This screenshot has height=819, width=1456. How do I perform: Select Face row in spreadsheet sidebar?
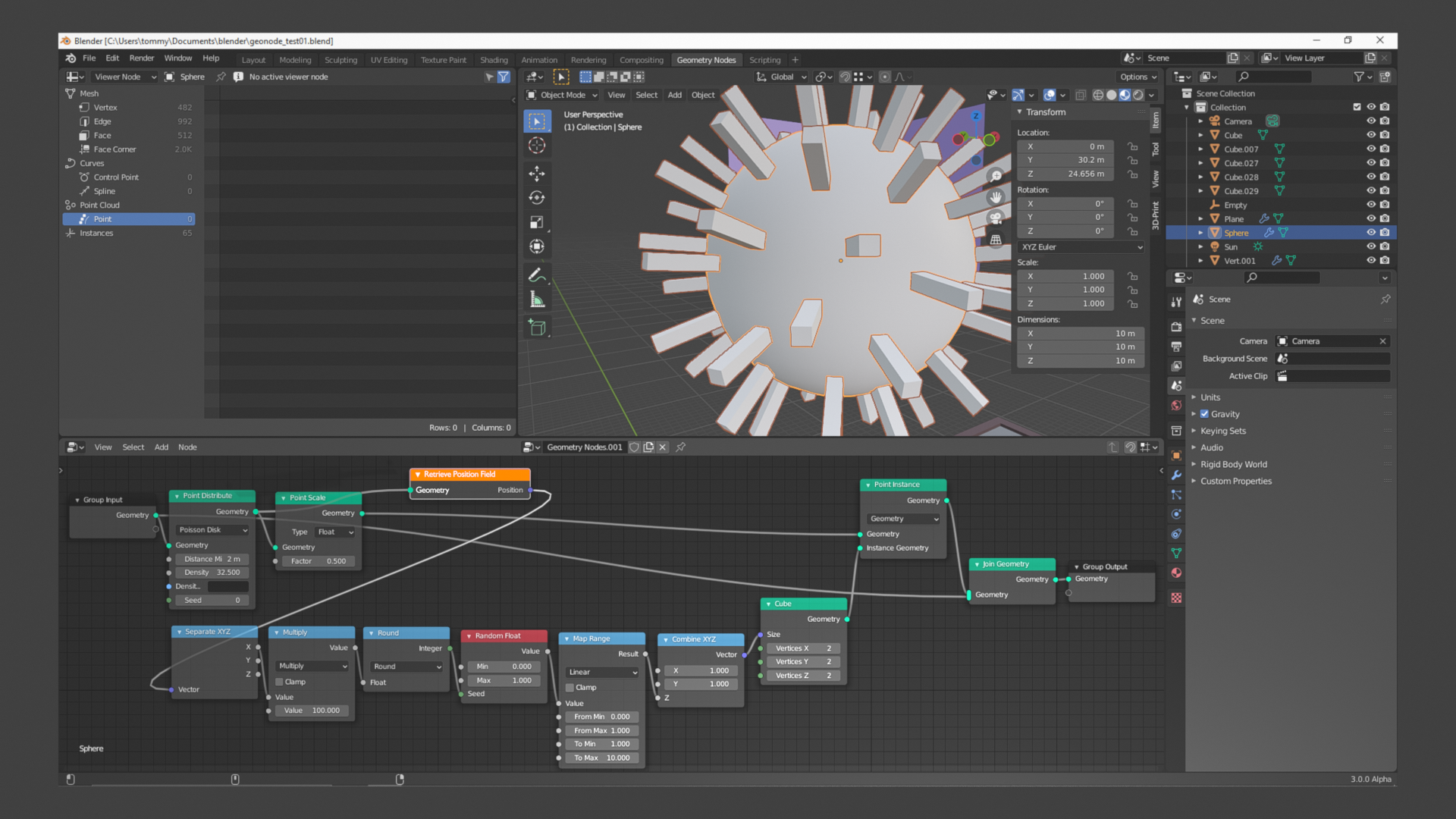(x=129, y=136)
